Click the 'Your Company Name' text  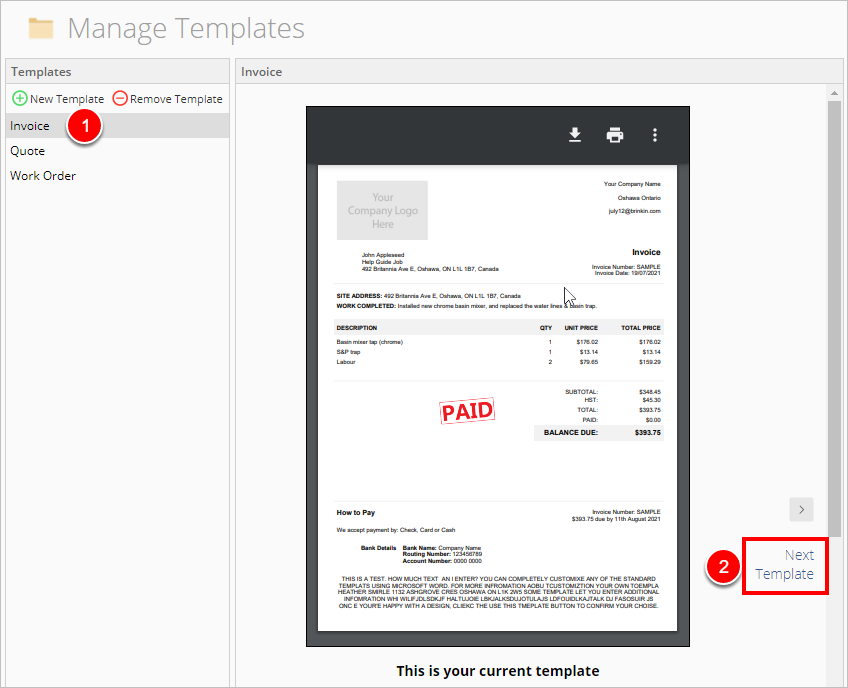click(632, 184)
